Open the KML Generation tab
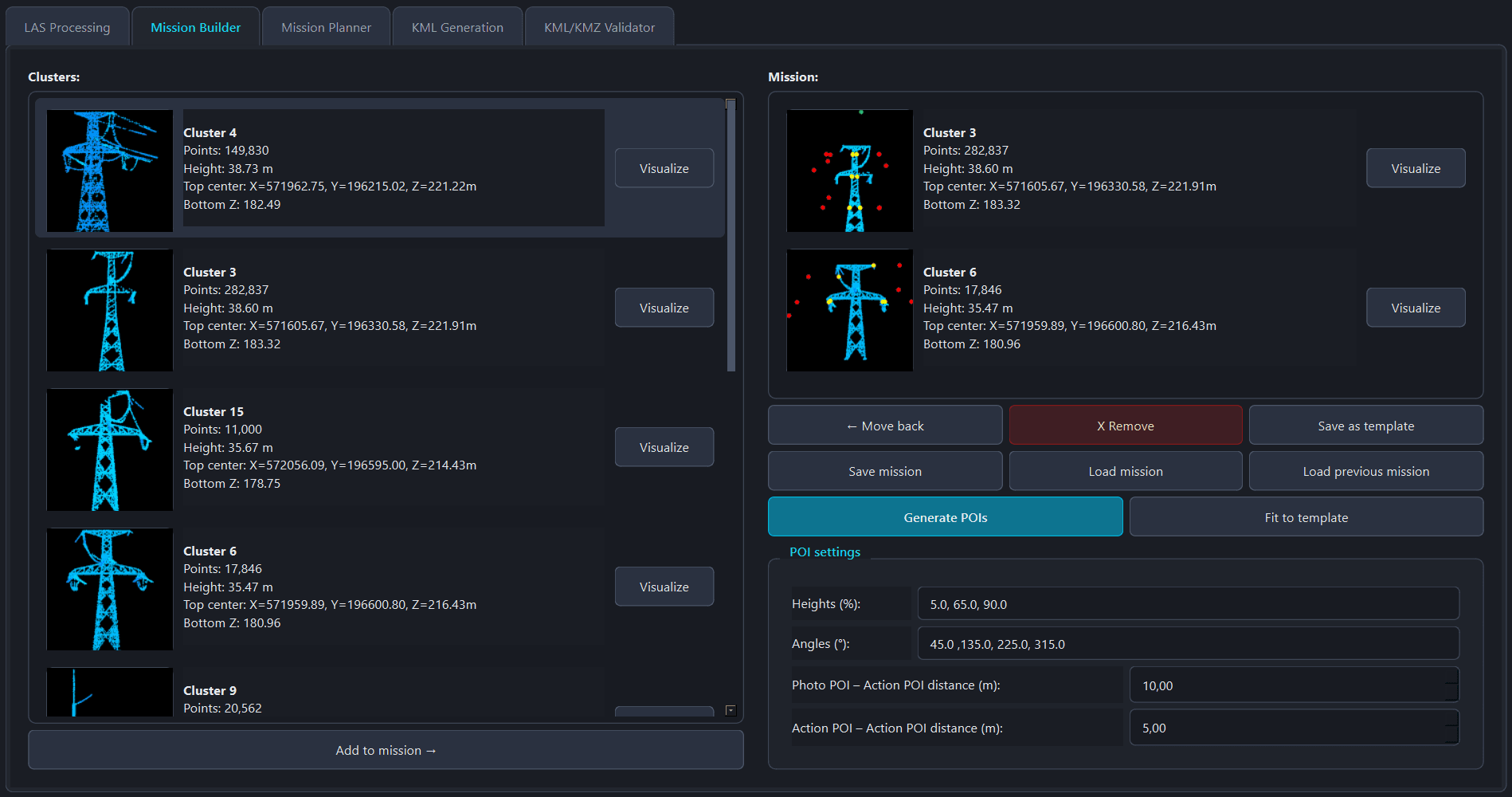Viewport: 1512px width, 797px height. coord(456,26)
